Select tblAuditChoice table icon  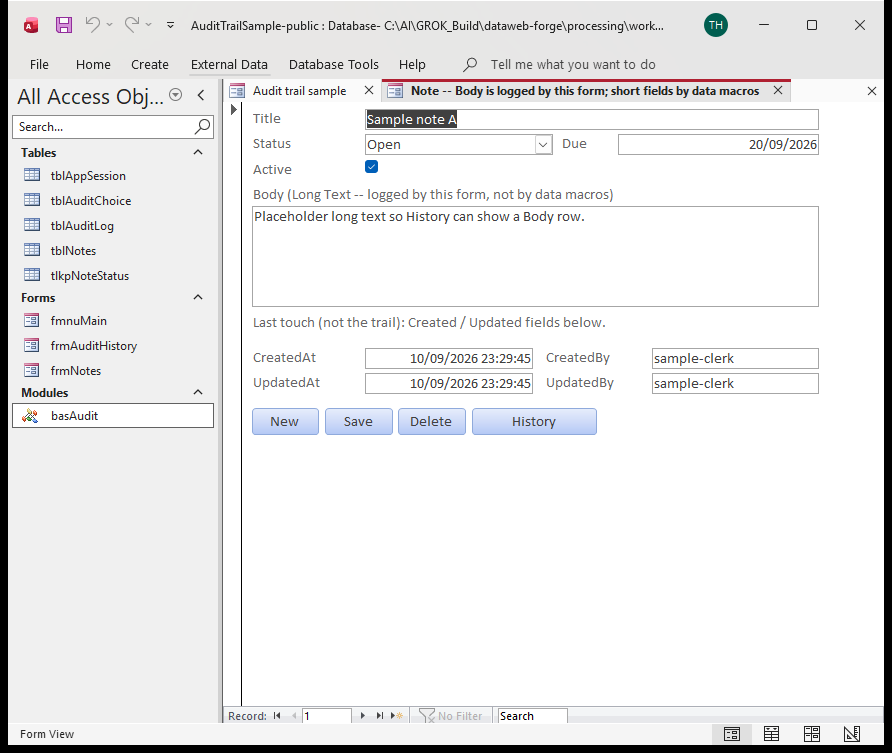tap(32, 200)
